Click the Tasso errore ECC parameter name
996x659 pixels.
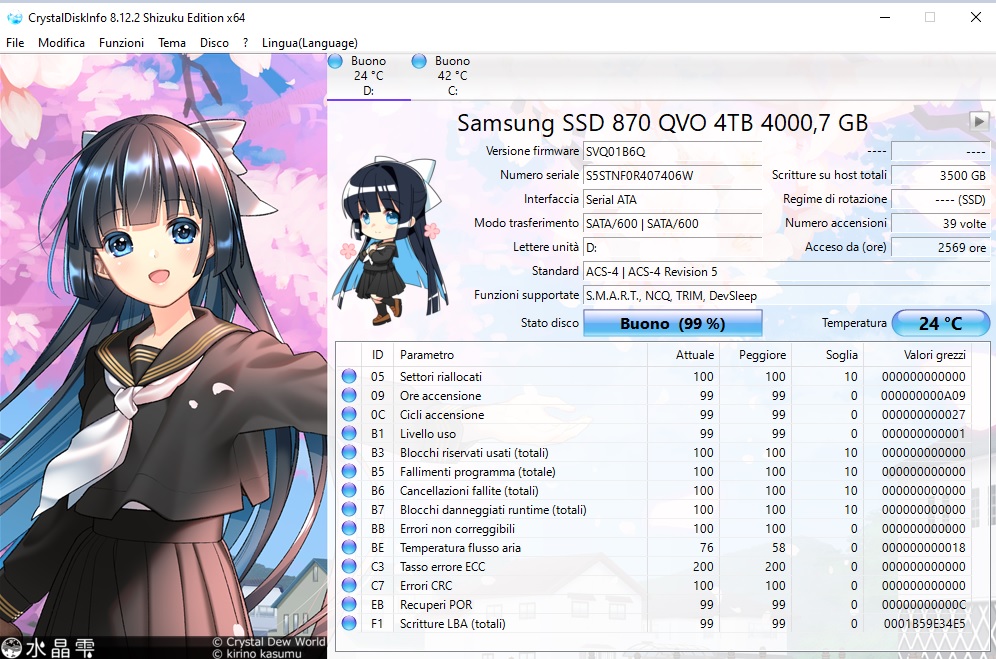coord(442,566)
